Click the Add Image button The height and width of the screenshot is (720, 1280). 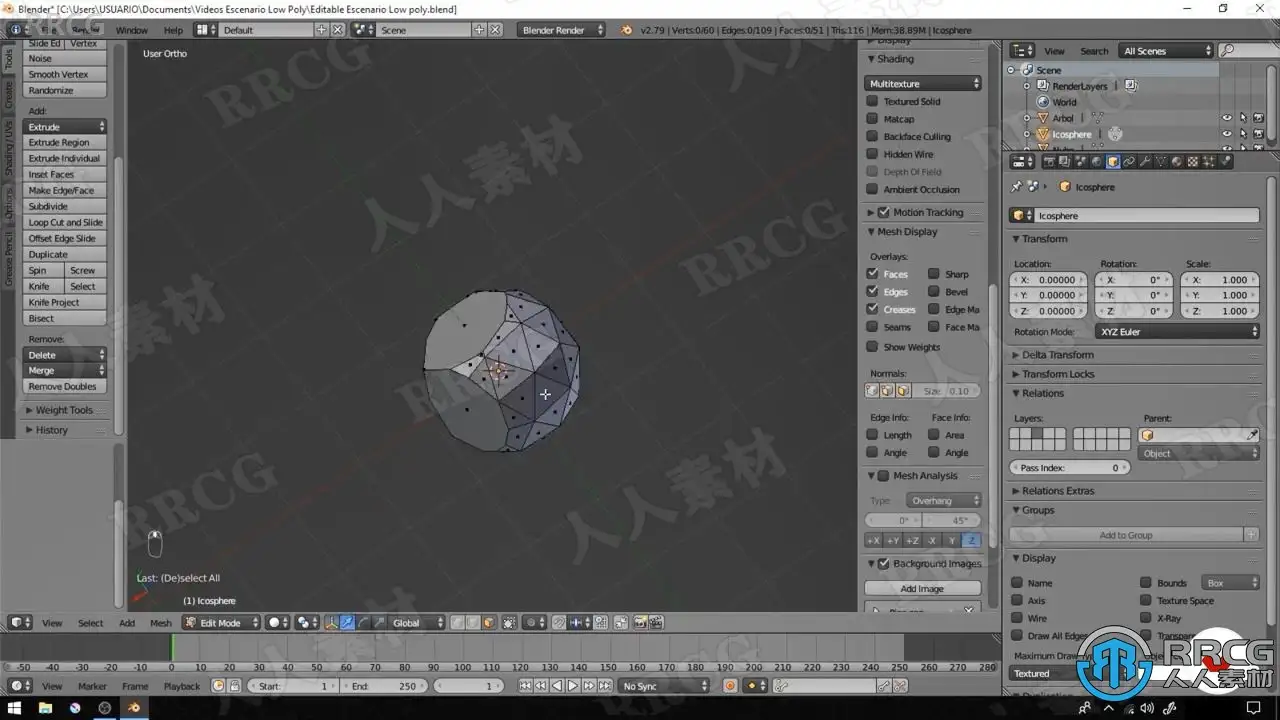tap(922, 589)
